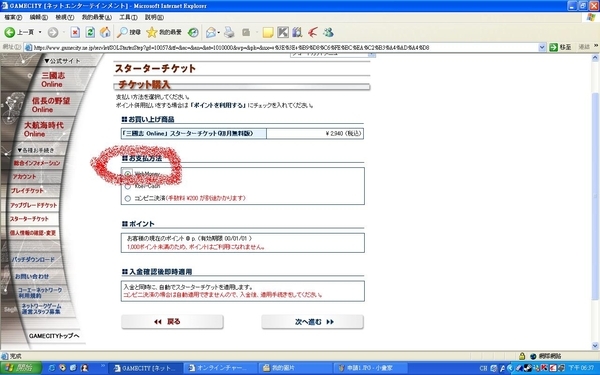Image resolution: width=600 pixels, height=375 pixels.
Task: Open the 檢視(V) View menu
Action: tap(64, 17)
